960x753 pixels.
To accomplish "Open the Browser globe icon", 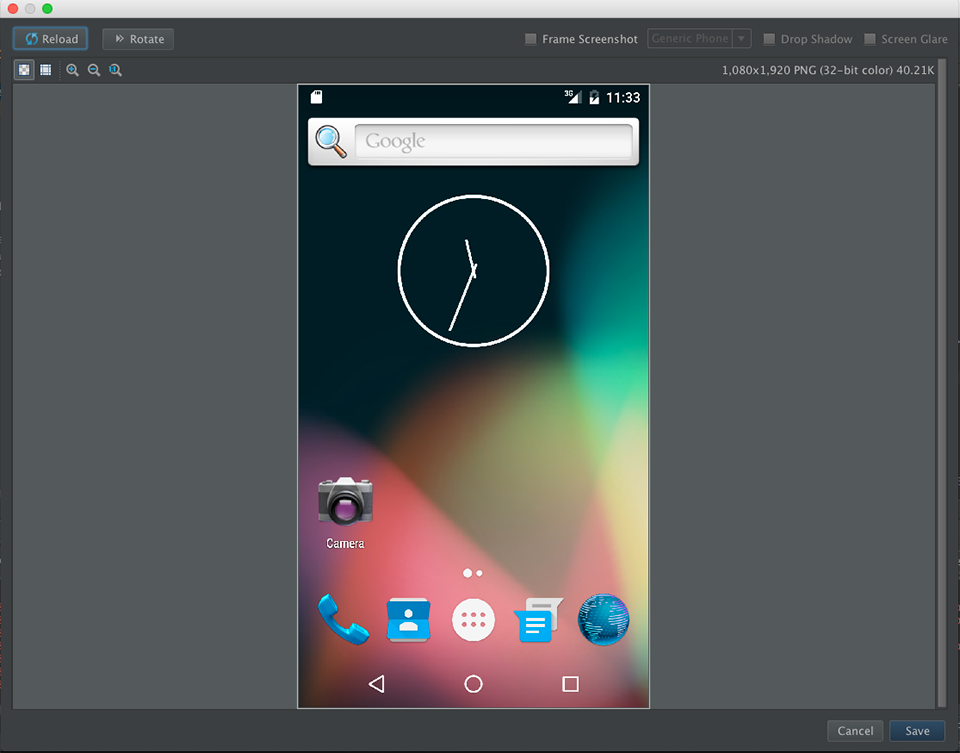I will click(604, 620).
